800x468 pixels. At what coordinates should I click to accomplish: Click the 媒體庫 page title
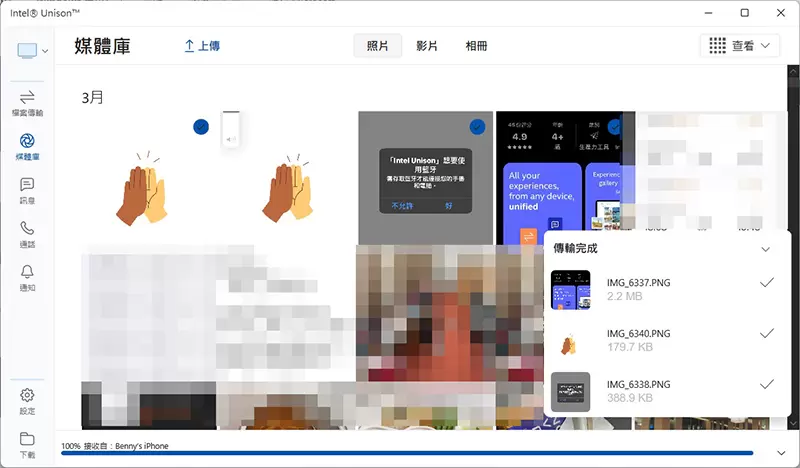102,46
